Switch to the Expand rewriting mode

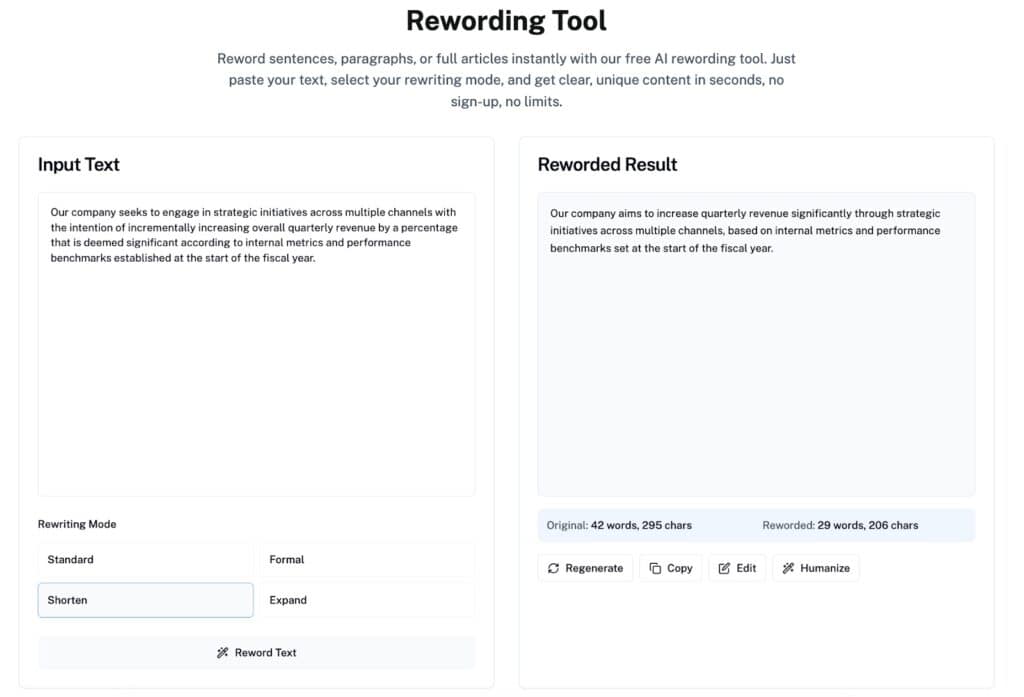point(366,600)
